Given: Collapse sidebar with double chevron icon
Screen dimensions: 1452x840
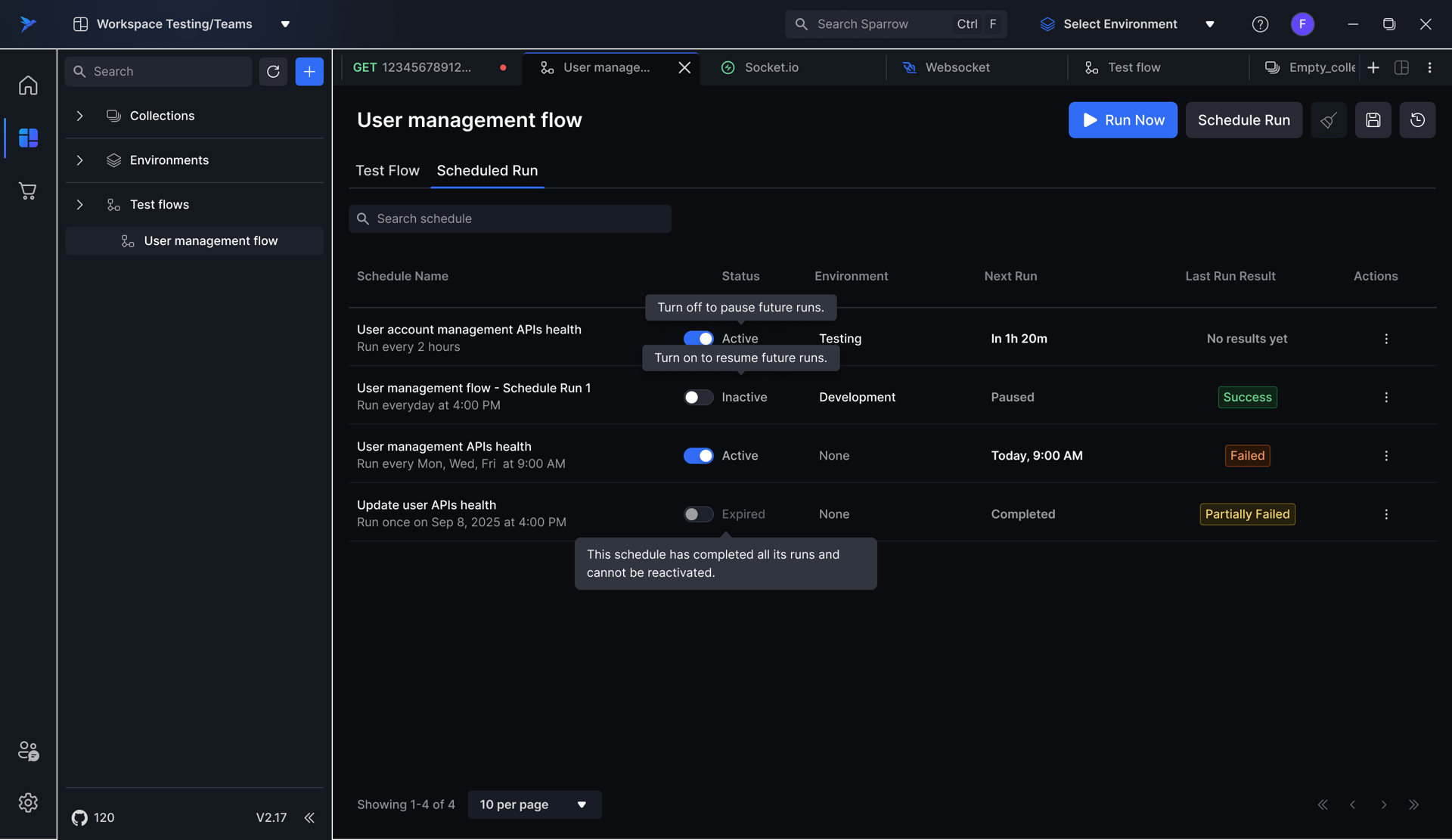Looking at the screenshot, I should pyautogui.click(x=309, y=817).
